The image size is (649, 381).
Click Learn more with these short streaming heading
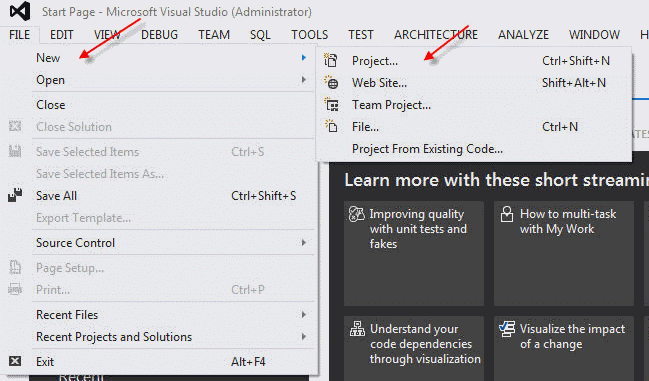pos(496,180)
